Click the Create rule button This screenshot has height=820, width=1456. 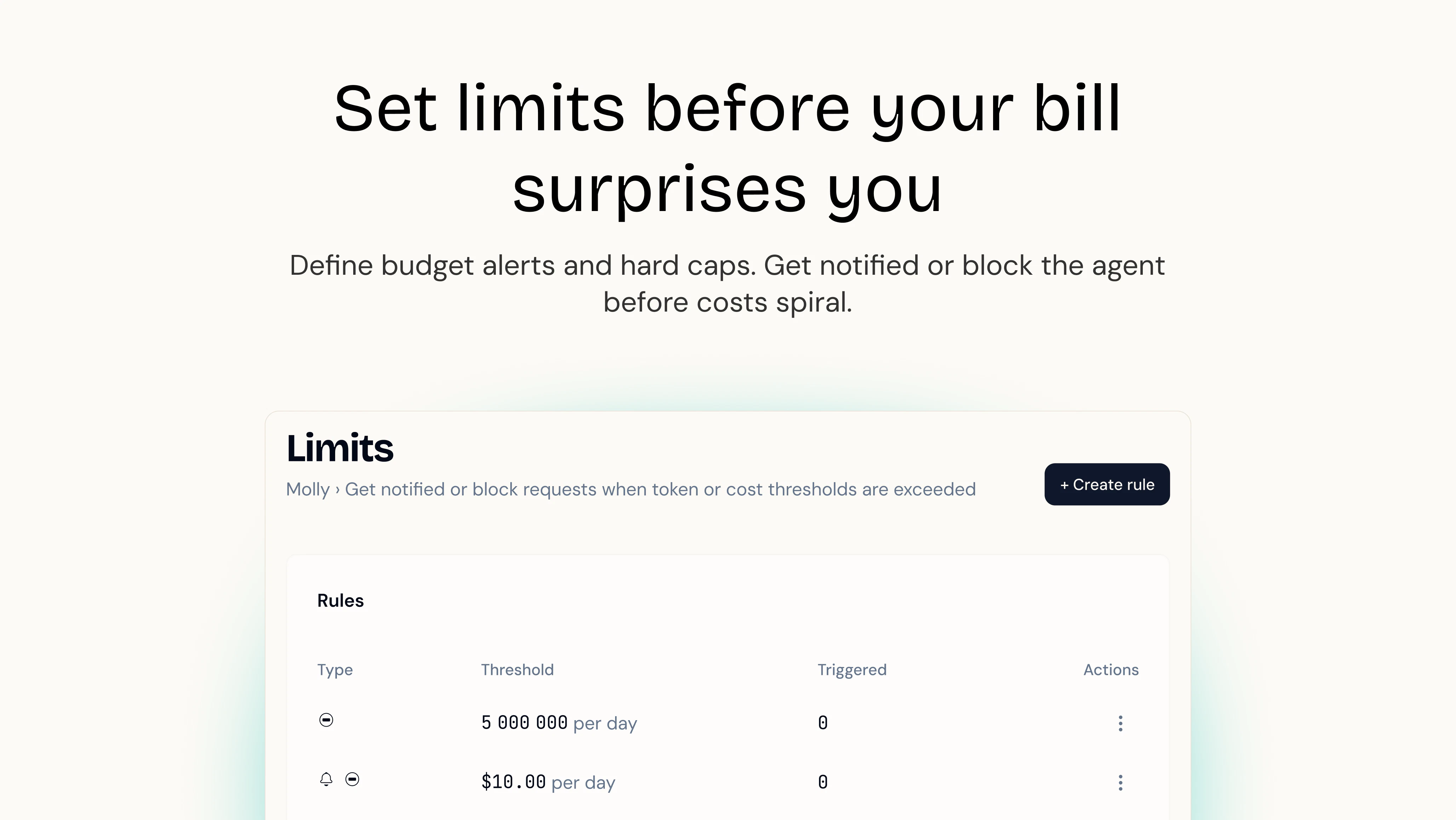tap(1107, 484)
